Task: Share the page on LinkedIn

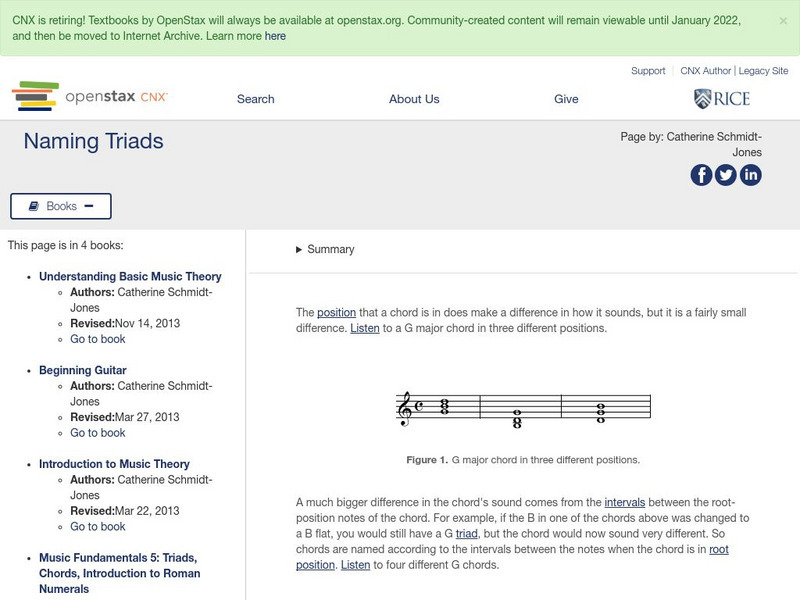Action: tap(751, 175)
